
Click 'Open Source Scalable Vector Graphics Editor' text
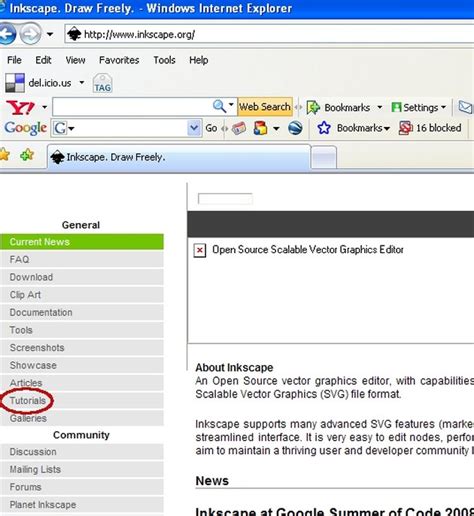(x=308, y=250)
